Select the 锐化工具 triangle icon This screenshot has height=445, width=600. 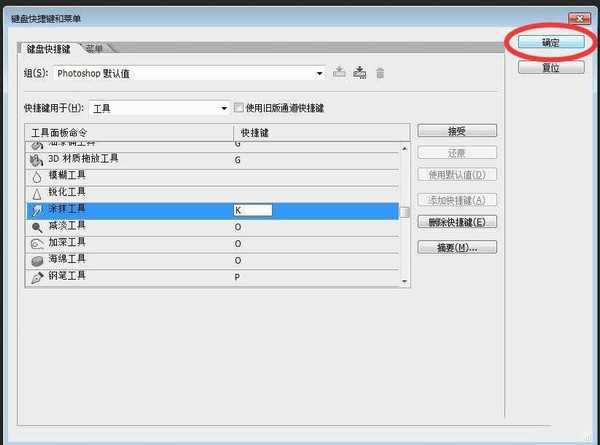[37, 194]
